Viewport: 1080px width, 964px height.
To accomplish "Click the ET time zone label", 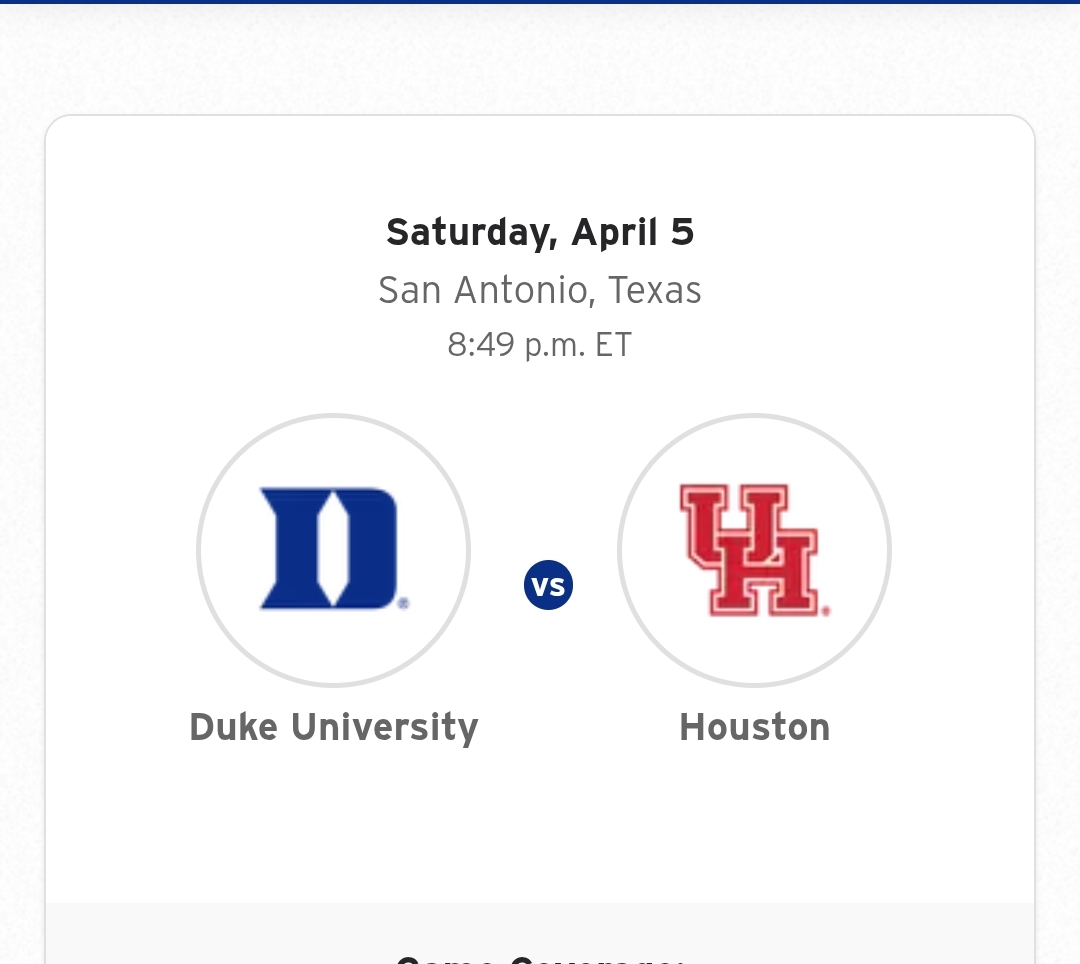I will click(613, 345).
